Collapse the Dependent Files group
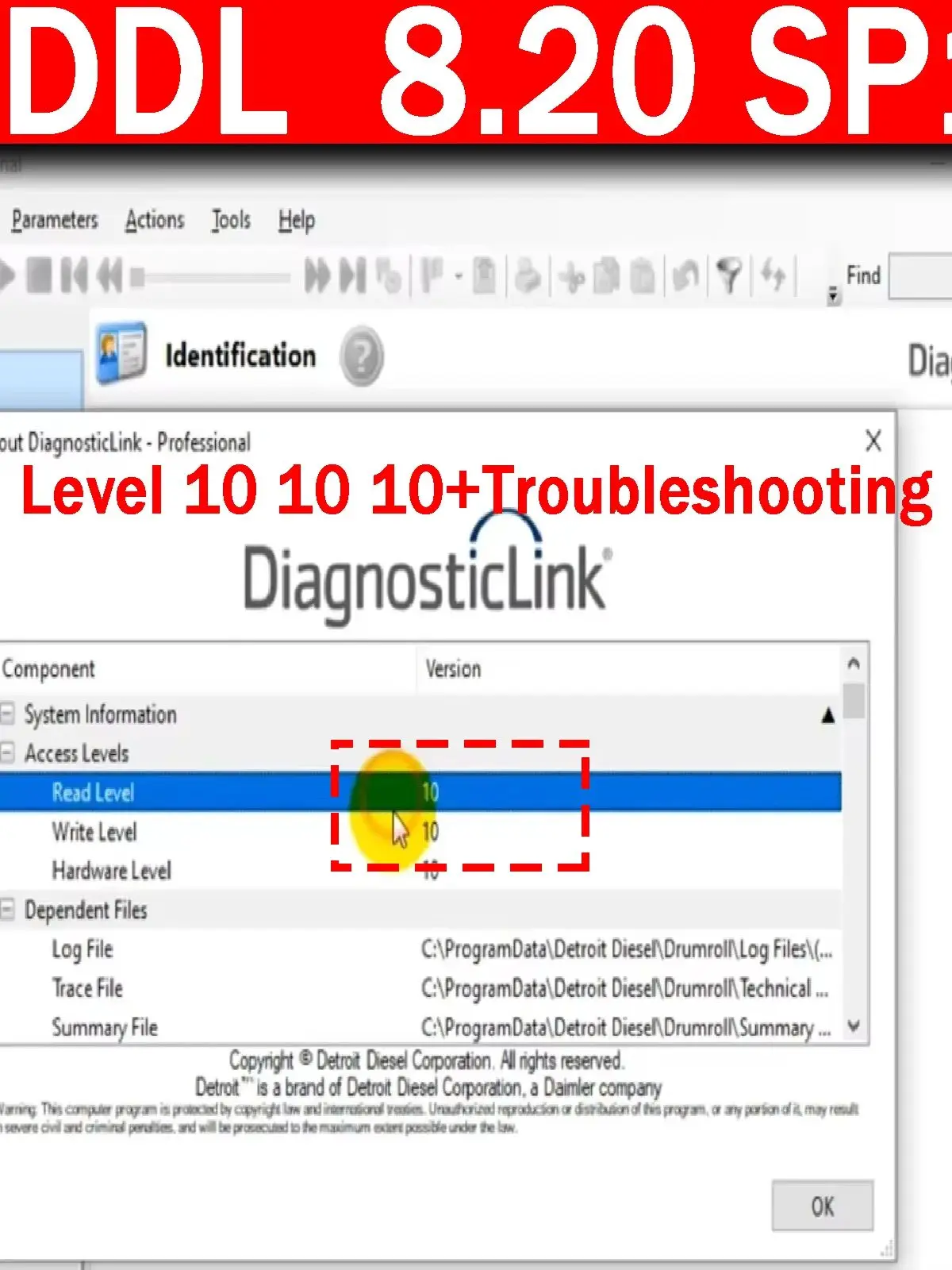952x1270 pixels. coord(7,910)
